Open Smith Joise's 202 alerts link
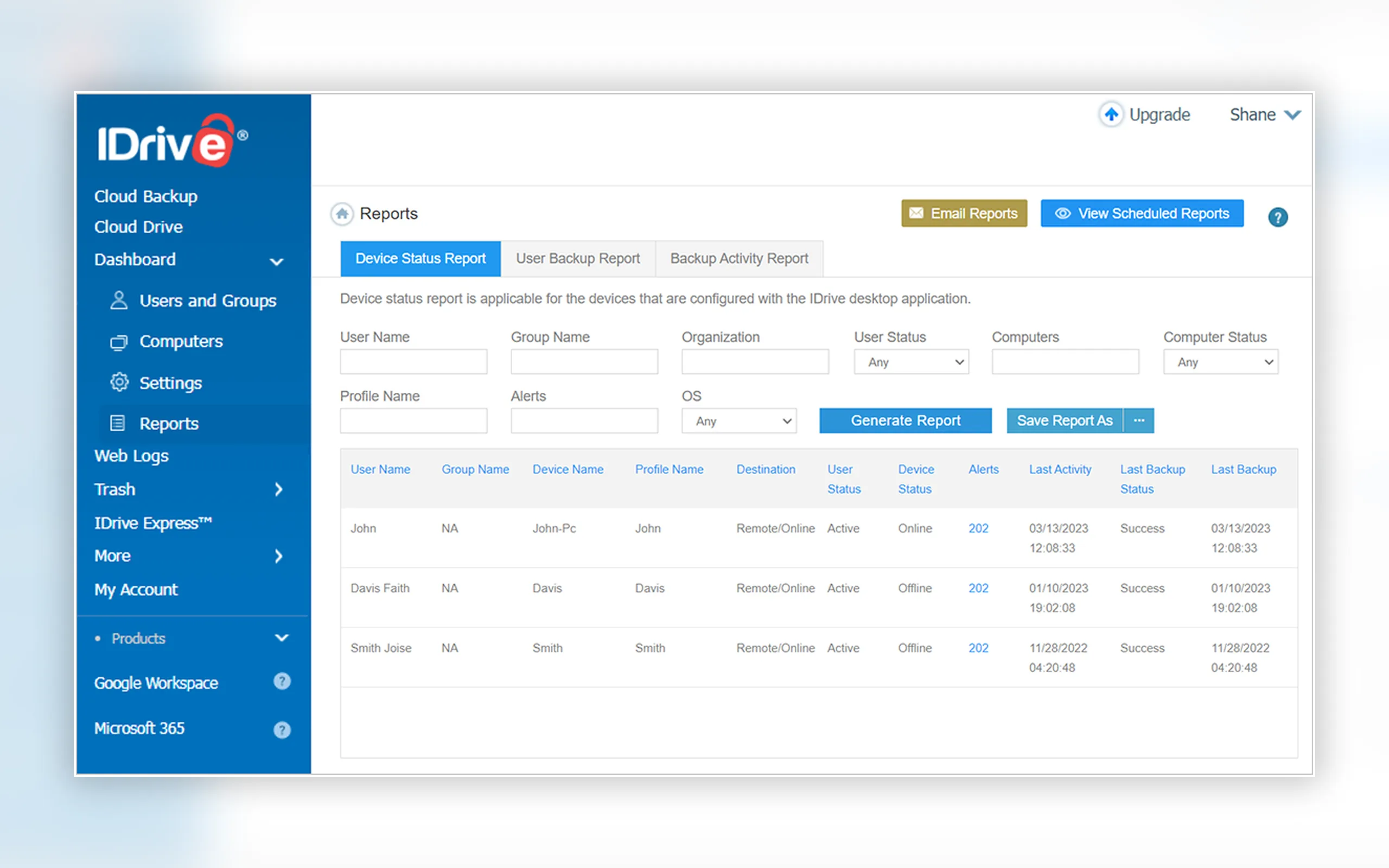 [x=979, y=648]
